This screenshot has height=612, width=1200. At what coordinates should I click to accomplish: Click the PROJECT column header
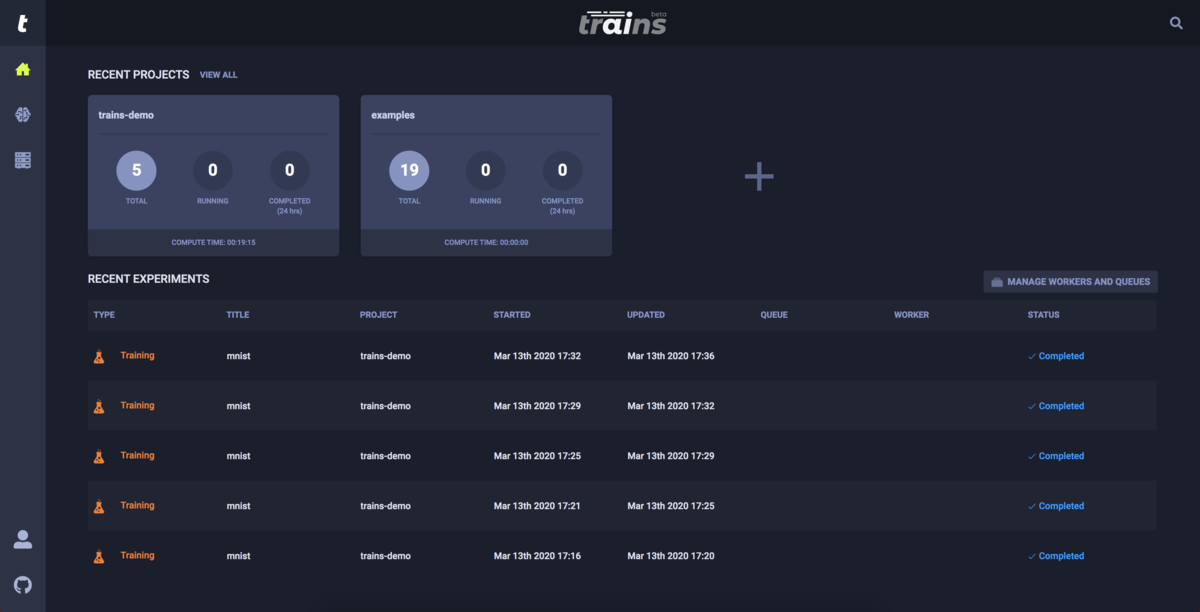click(379, 315)
